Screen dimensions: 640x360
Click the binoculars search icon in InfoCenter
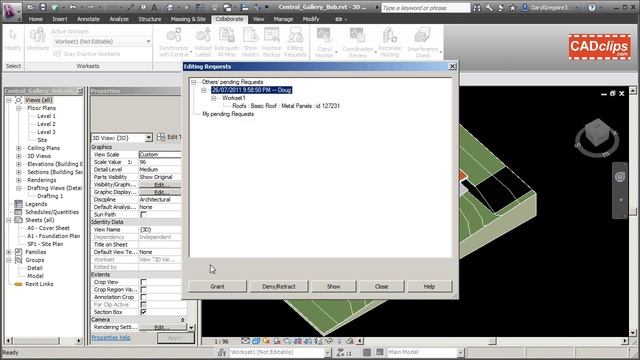click(477, 8)
